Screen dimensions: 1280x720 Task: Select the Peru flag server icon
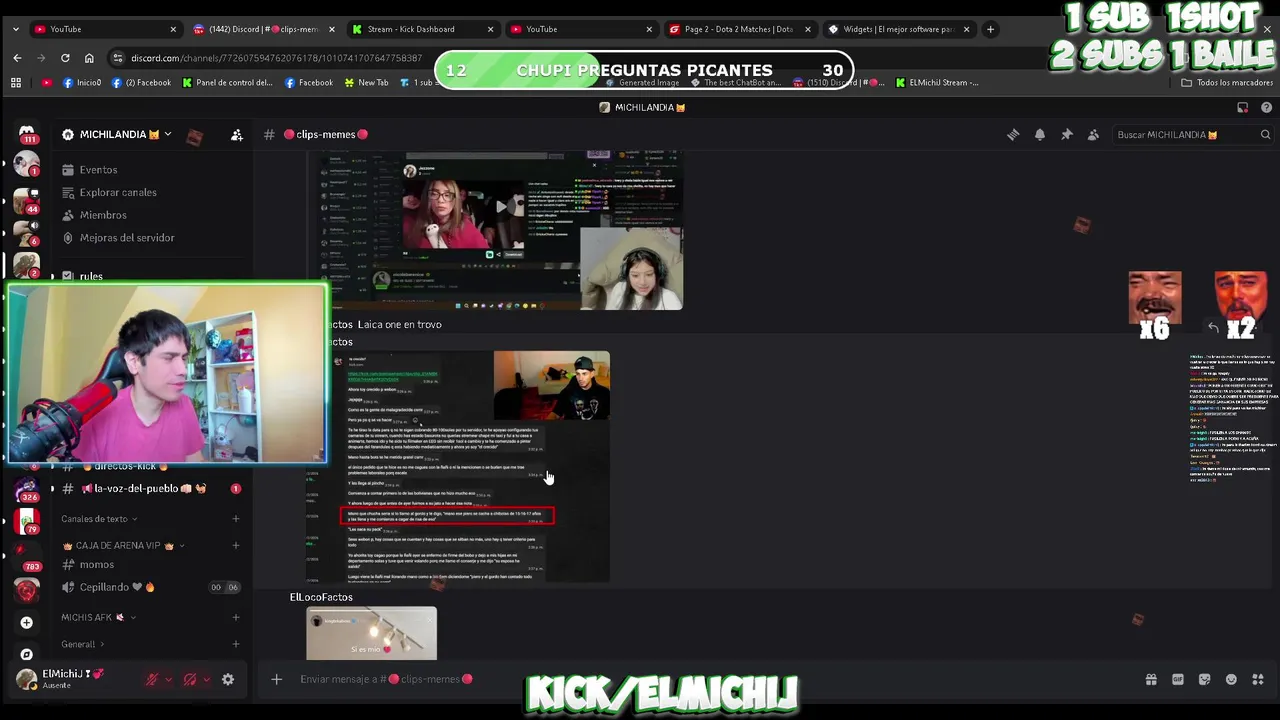point(27,522)
